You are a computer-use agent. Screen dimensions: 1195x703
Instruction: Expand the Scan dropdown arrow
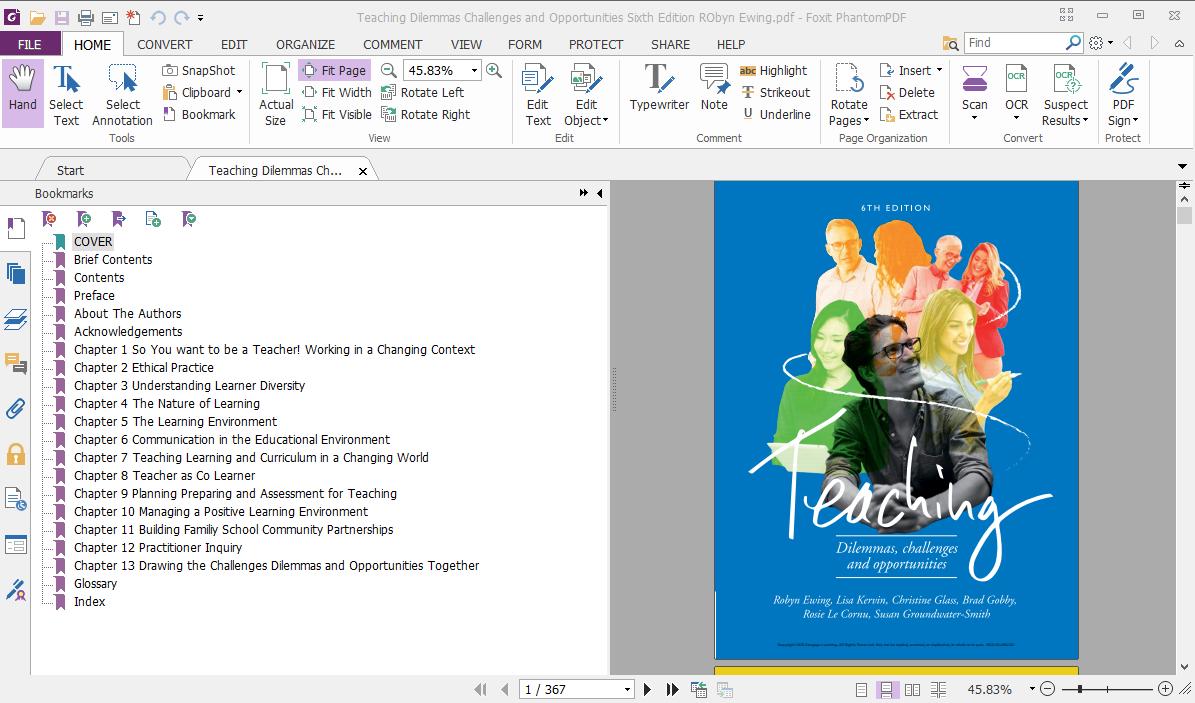coord(974,118)
